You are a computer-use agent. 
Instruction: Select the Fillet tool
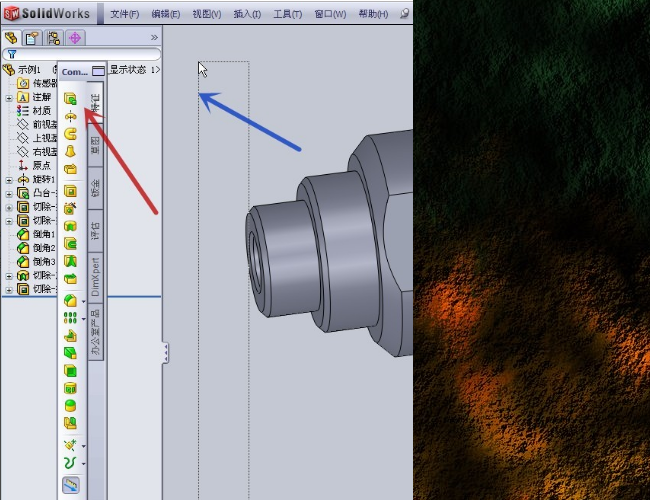[70, 300]
